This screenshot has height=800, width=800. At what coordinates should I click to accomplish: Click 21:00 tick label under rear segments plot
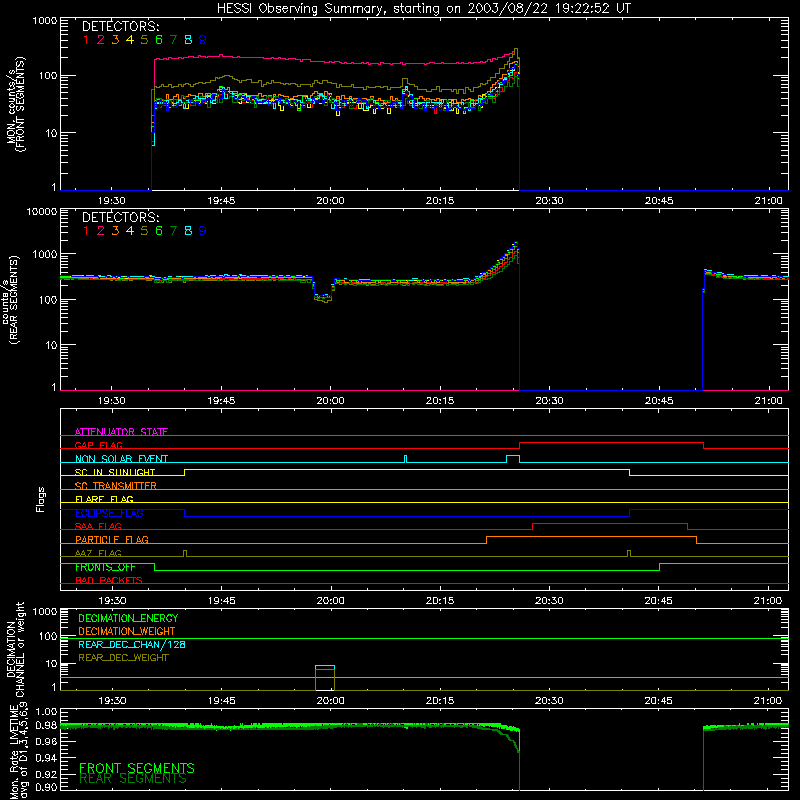pos(768,401)
